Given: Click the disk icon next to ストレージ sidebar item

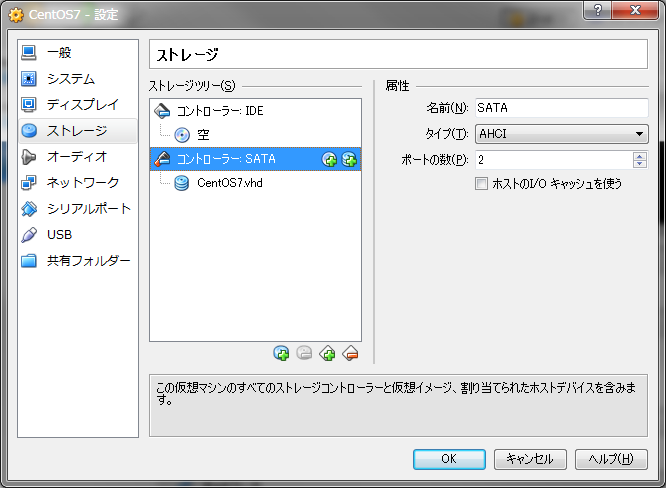Looking at the screenshot, I should click(29, 131).
